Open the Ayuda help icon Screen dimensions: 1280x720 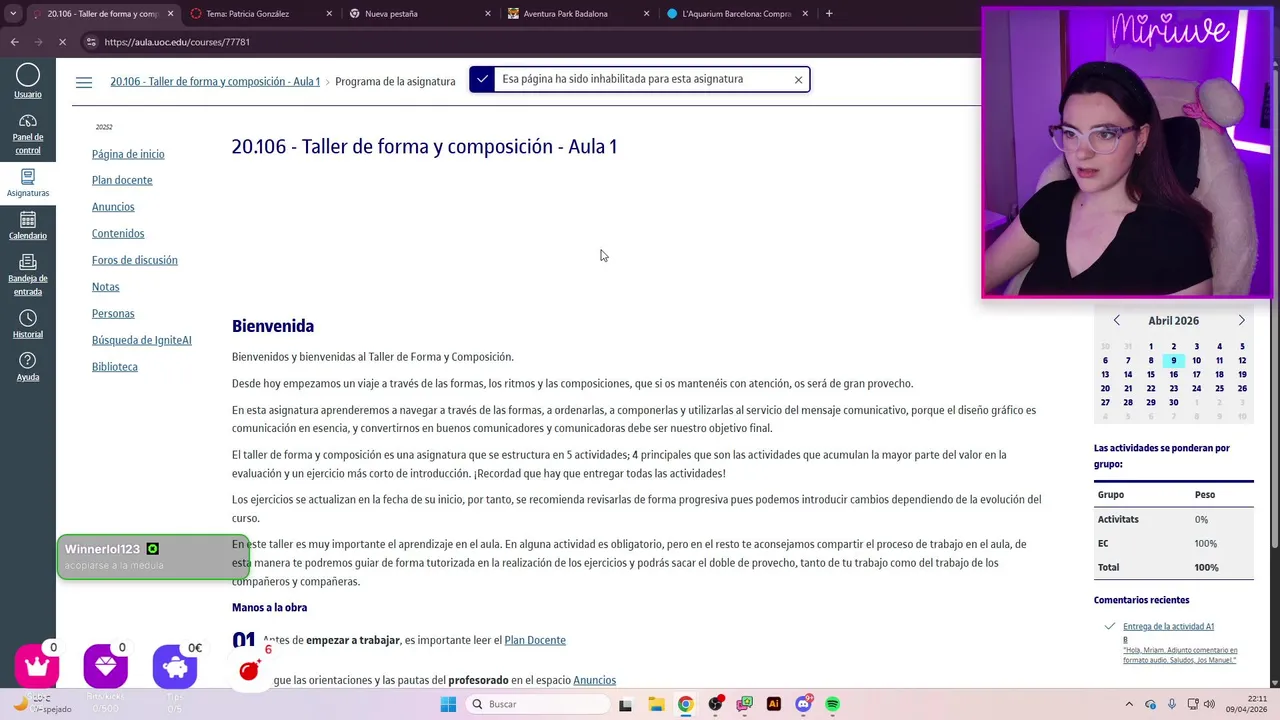[x=28, y=367]
